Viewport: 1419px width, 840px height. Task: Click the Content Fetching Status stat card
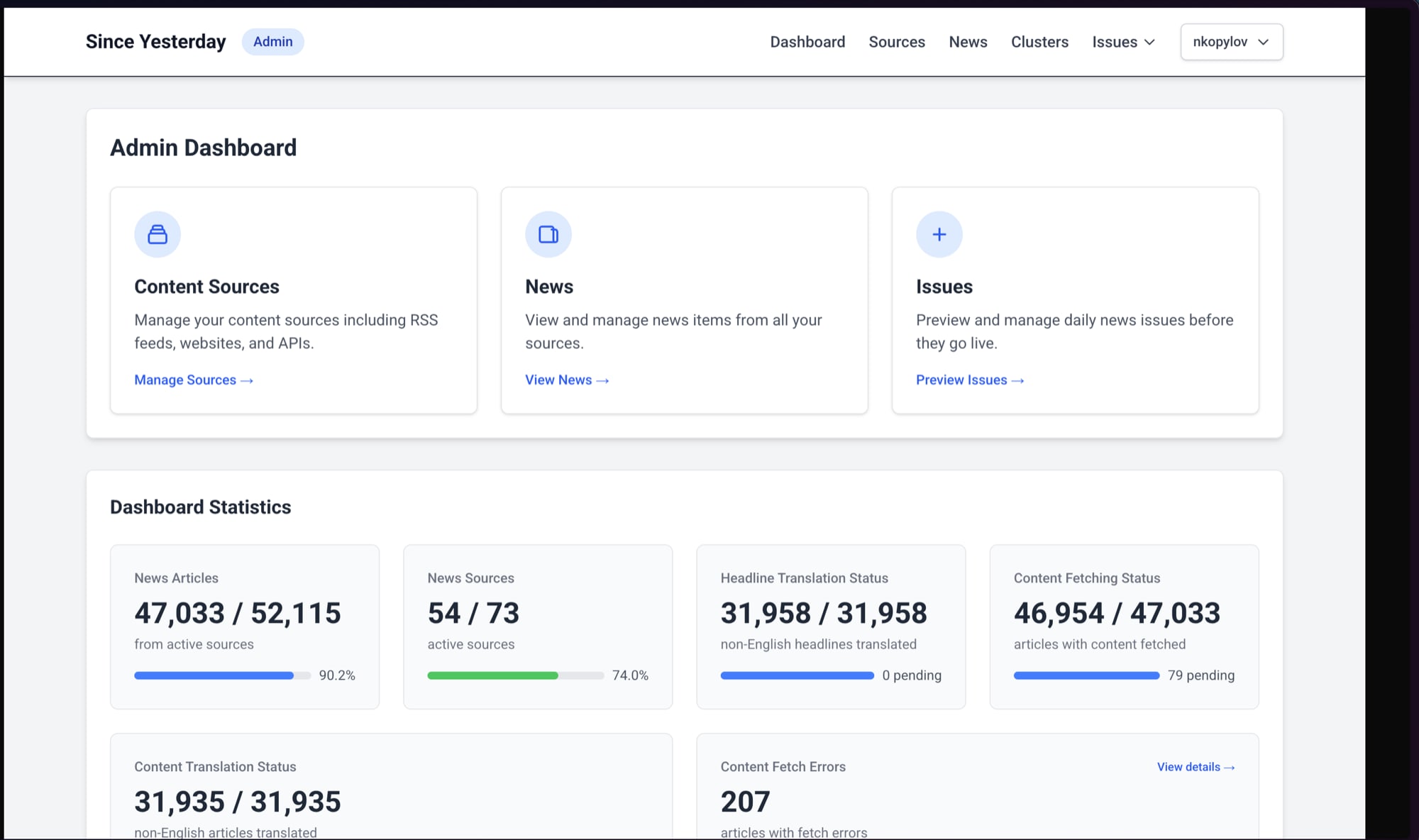[x=1123, y=626]
